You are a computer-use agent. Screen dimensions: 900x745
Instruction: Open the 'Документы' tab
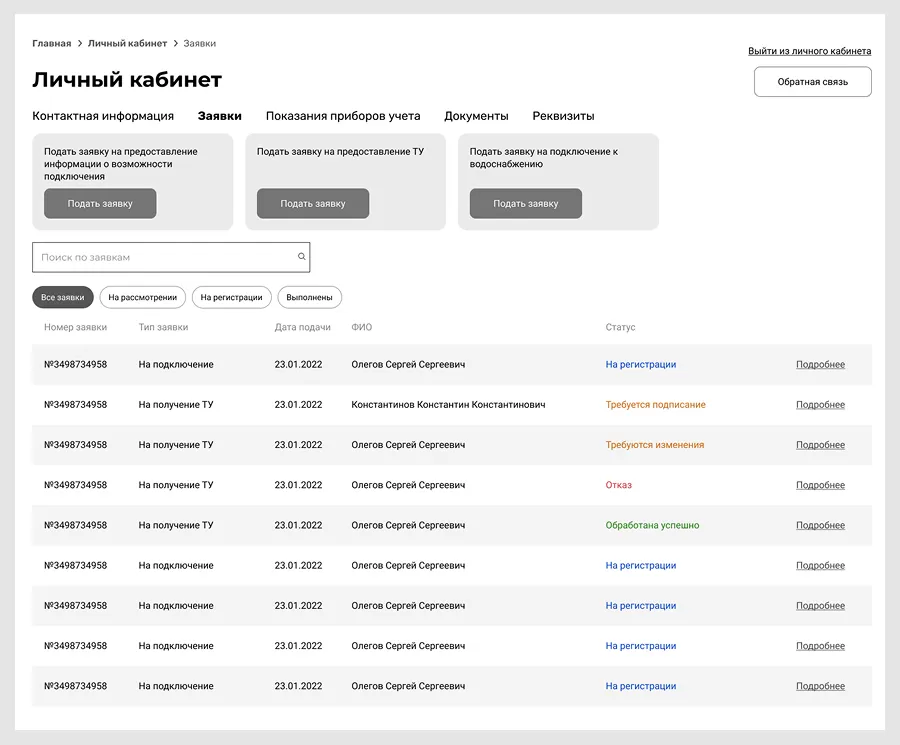[x=476, y=116]
